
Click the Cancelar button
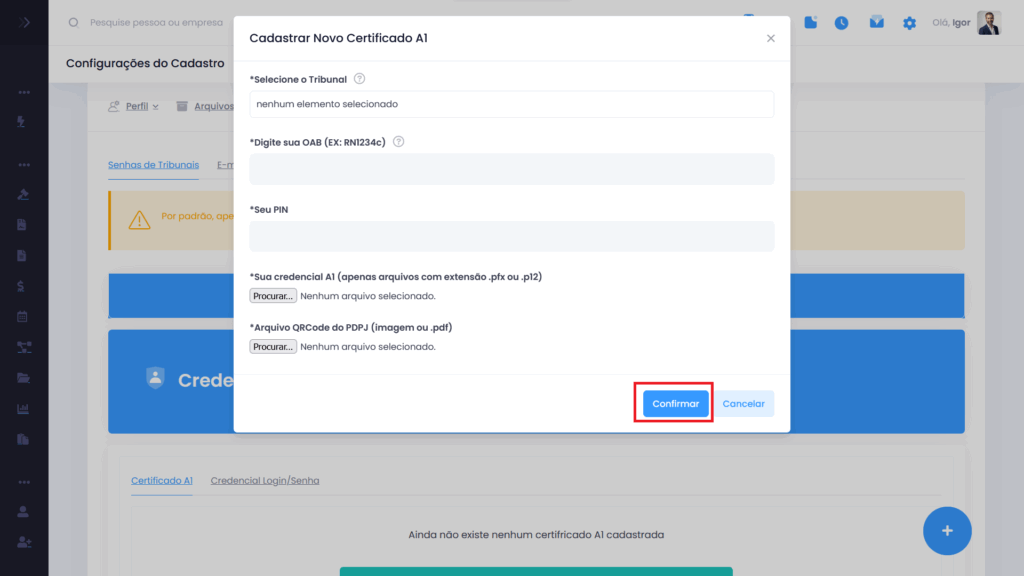tap(743, 404)
